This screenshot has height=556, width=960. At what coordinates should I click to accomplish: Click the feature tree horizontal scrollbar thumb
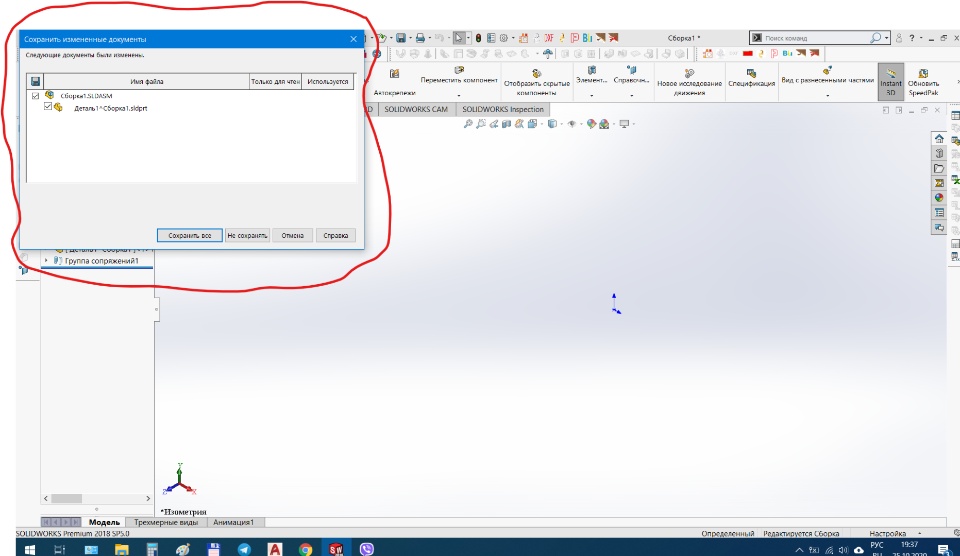[66, 498]
